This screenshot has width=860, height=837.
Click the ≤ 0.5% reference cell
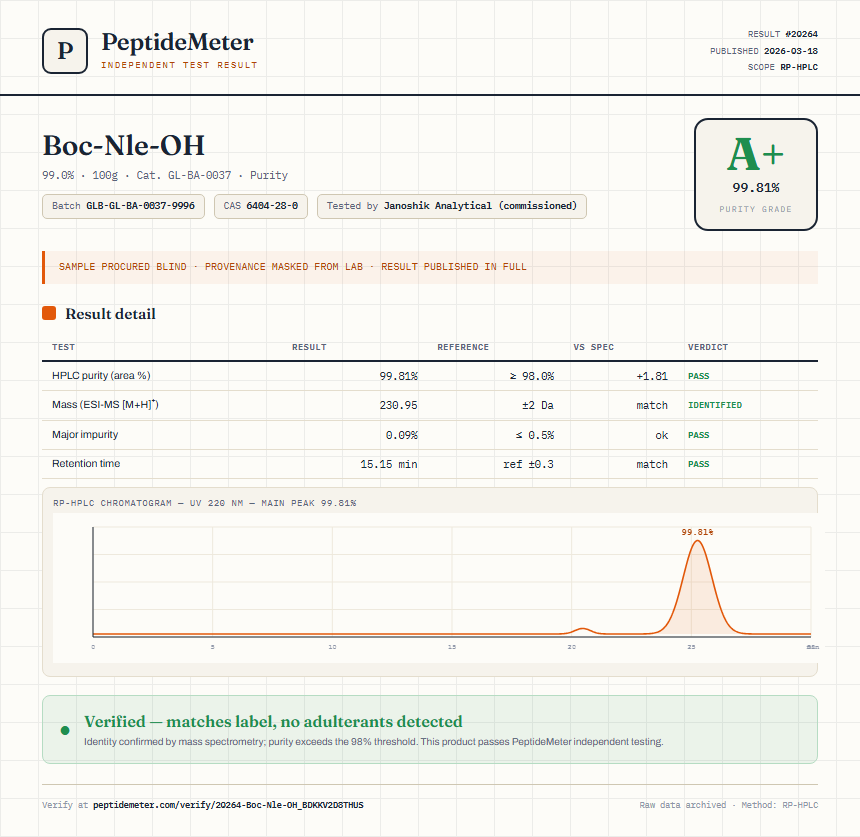click(534, 436)
